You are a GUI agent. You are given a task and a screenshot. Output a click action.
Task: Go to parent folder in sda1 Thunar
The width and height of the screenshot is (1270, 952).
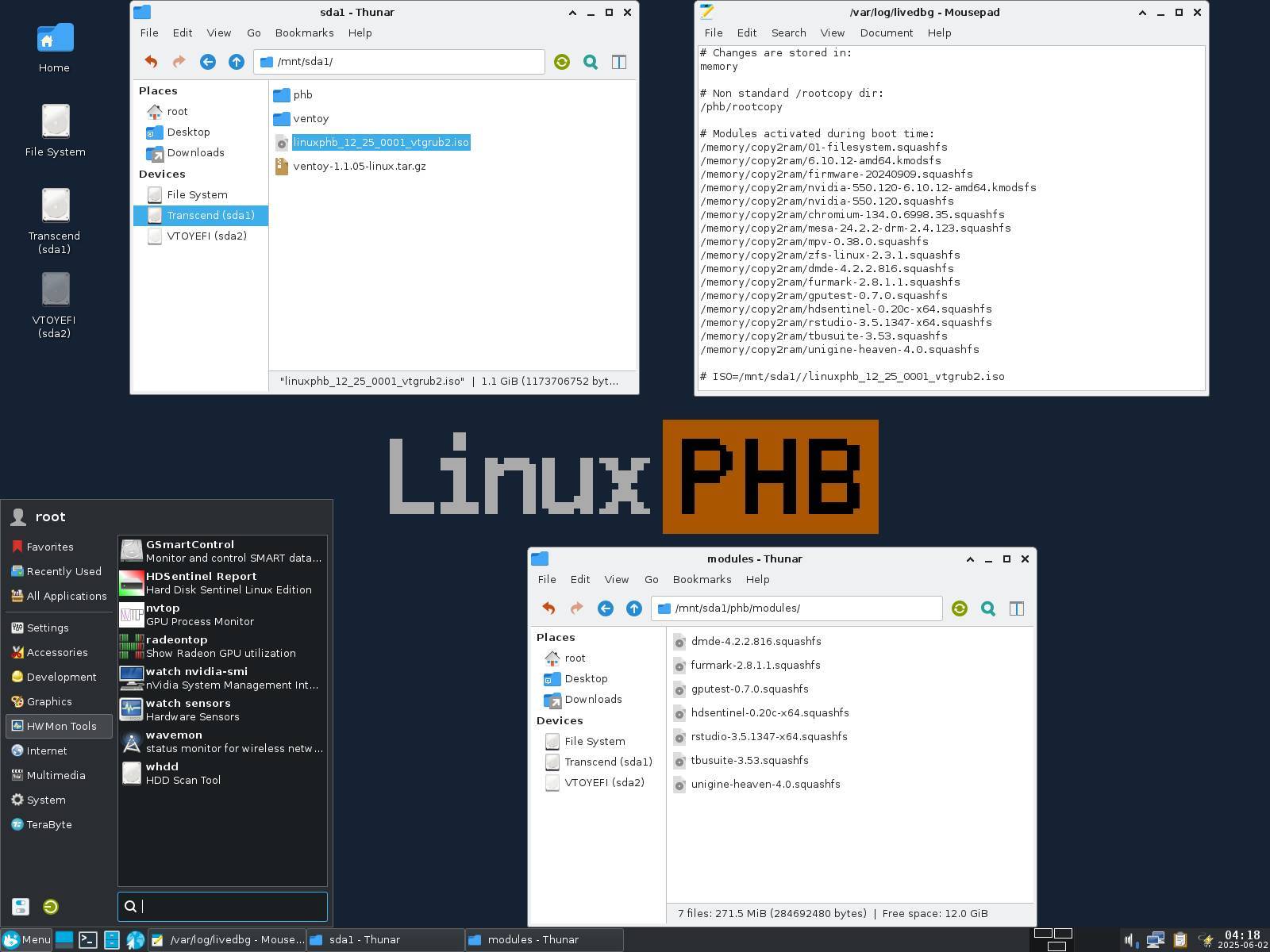237,62
